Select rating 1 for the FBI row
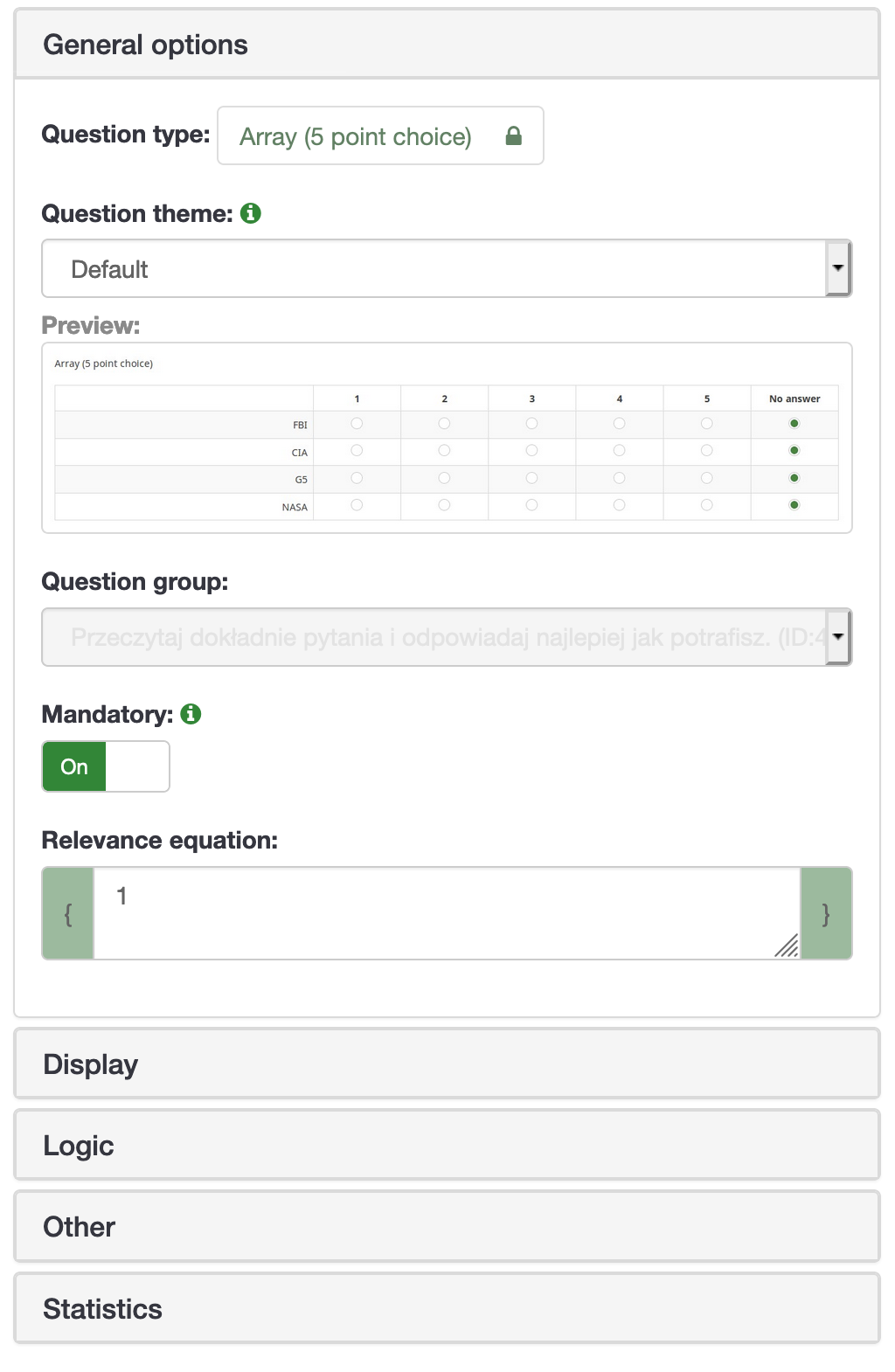This screenshot has width=895, height=1372. [x=357, y=424]
